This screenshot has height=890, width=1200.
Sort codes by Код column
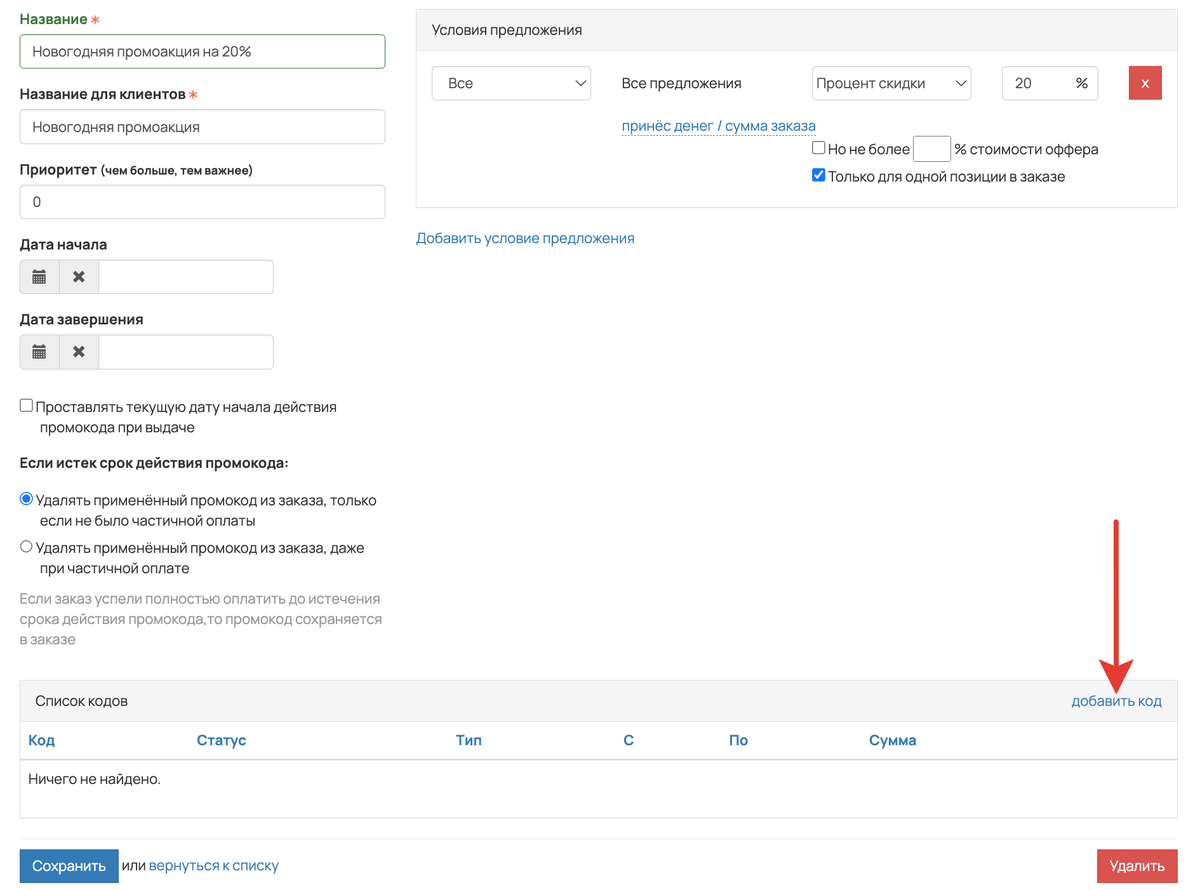42,740
